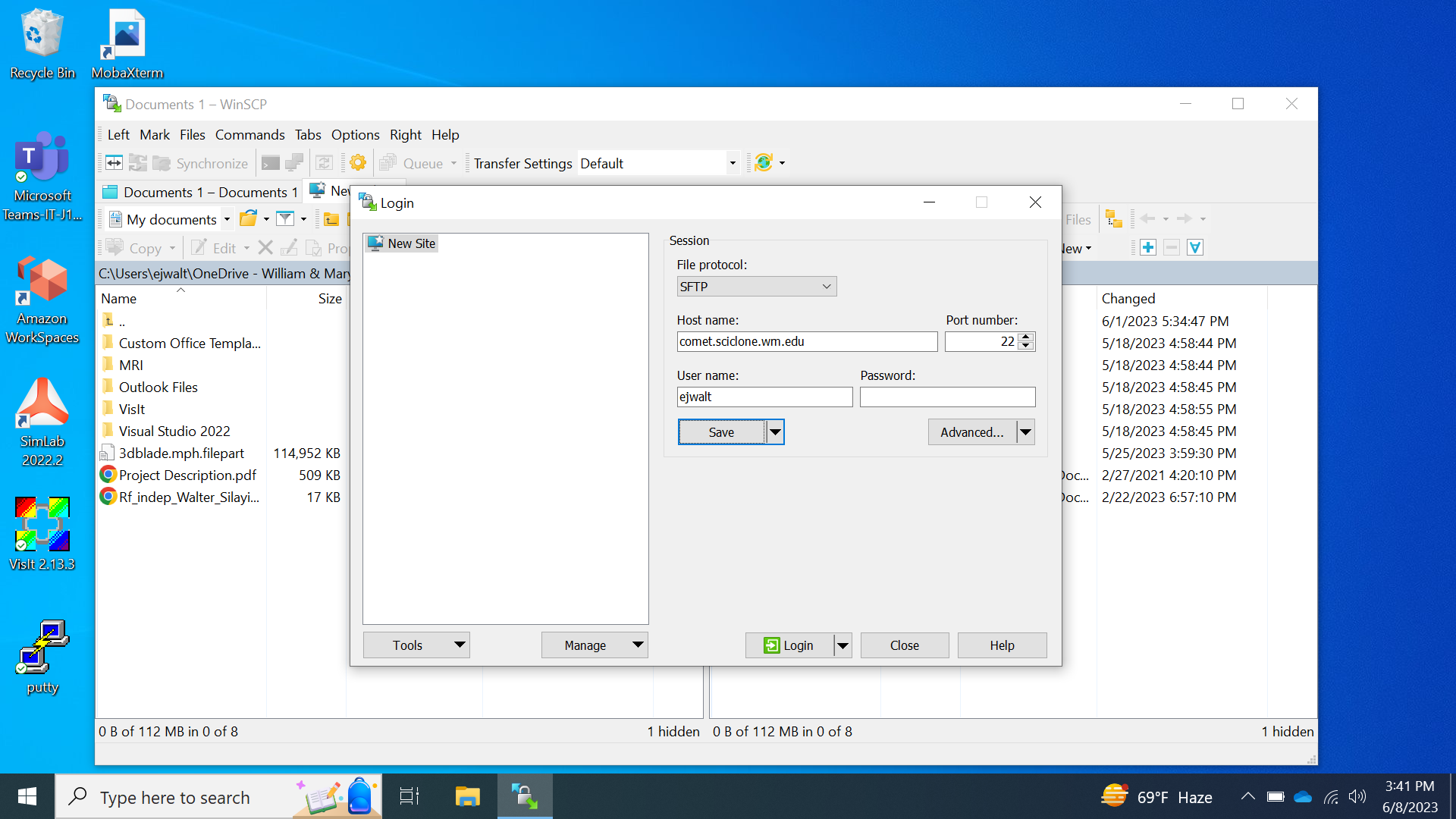Click the Close button in Login dialog
1456x819 pixels.
(x=905, y=645)
